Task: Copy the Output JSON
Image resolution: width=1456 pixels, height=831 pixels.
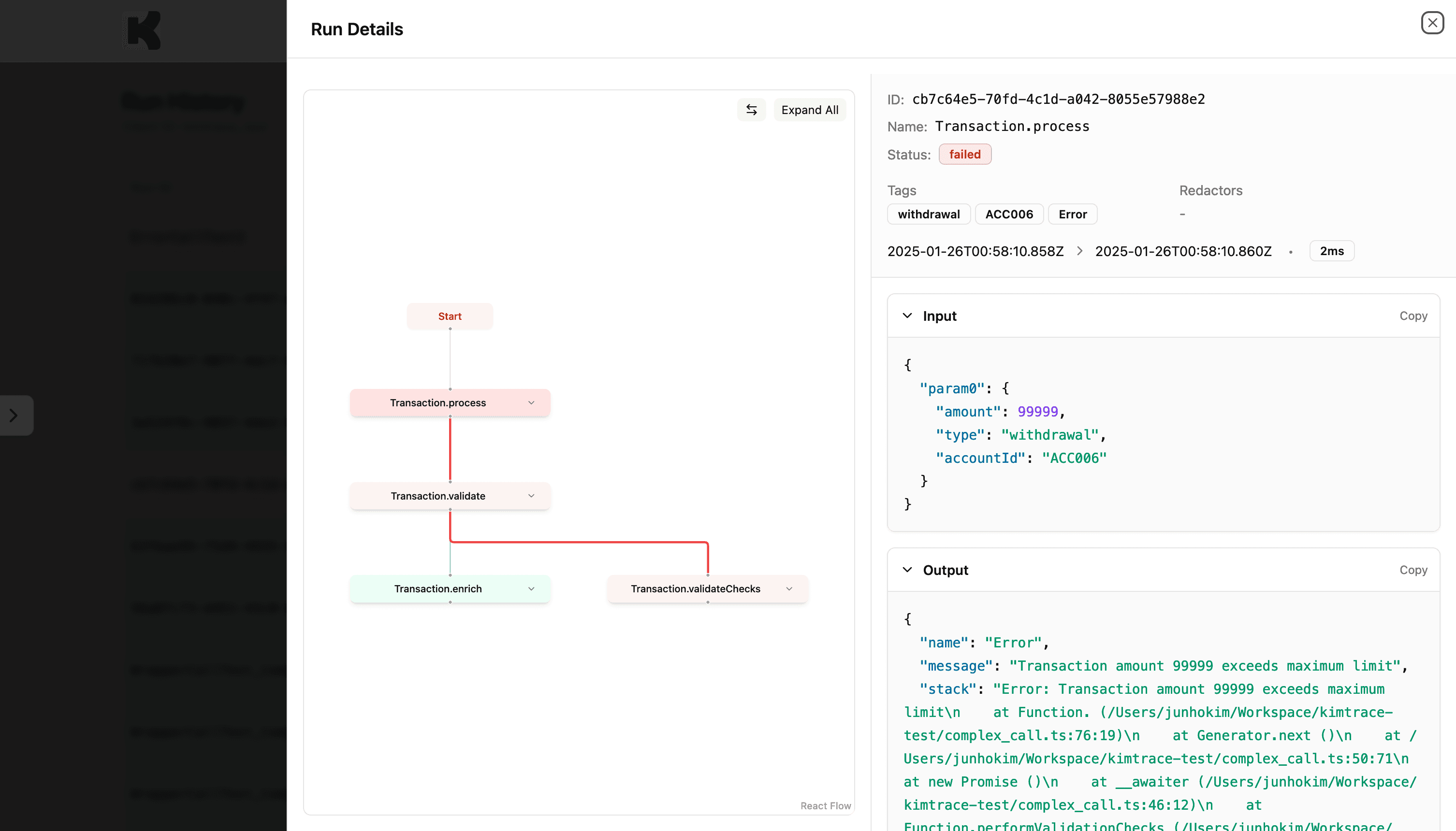Action: tap(1413, 570)
